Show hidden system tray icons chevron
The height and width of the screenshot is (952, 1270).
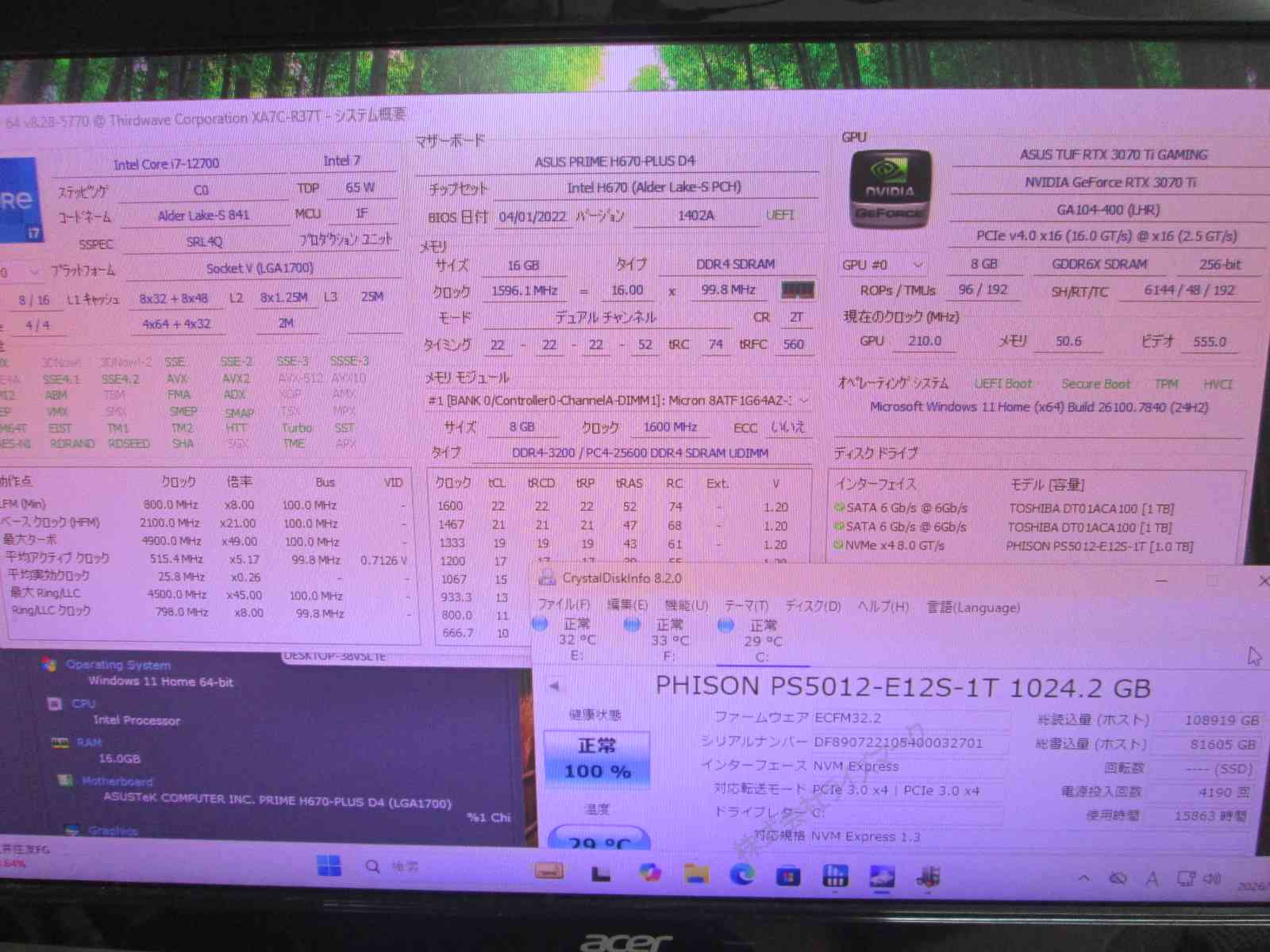pyautogui.click(x=1083, y=878)
